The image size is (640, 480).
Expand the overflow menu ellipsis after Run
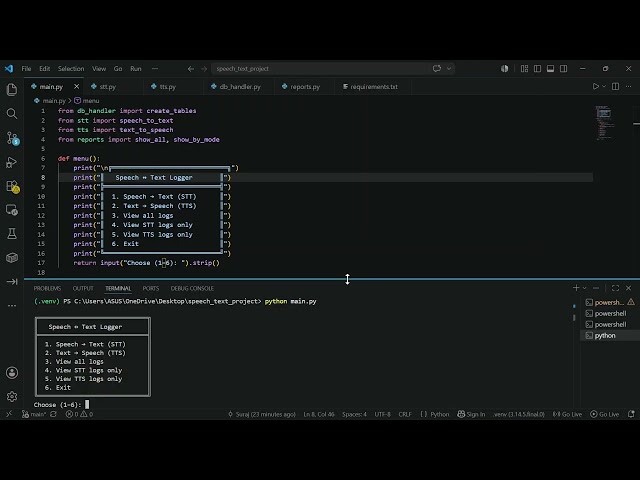[x=155, y=69]
